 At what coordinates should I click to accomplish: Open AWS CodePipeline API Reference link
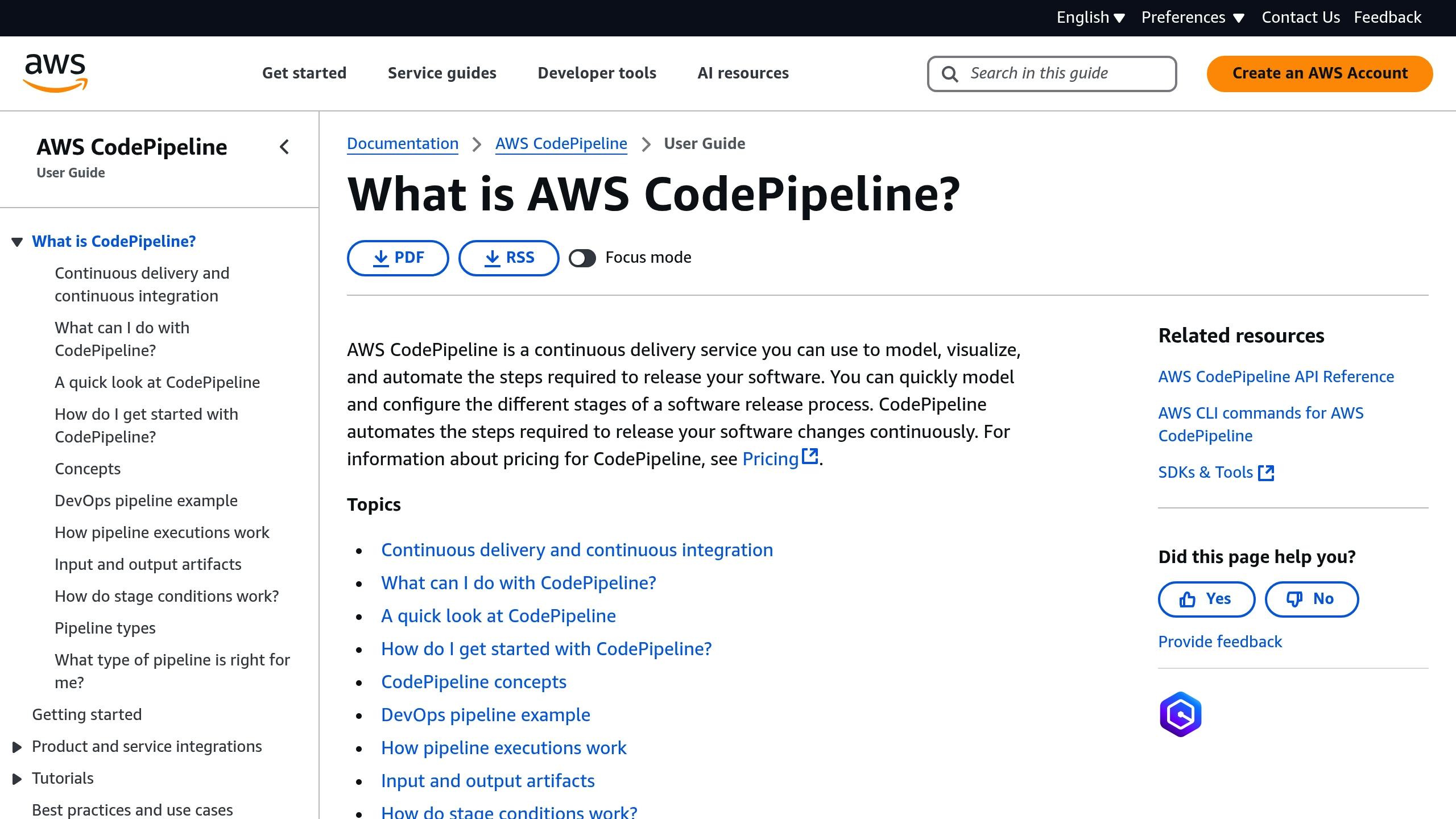tap(1276, 377)
